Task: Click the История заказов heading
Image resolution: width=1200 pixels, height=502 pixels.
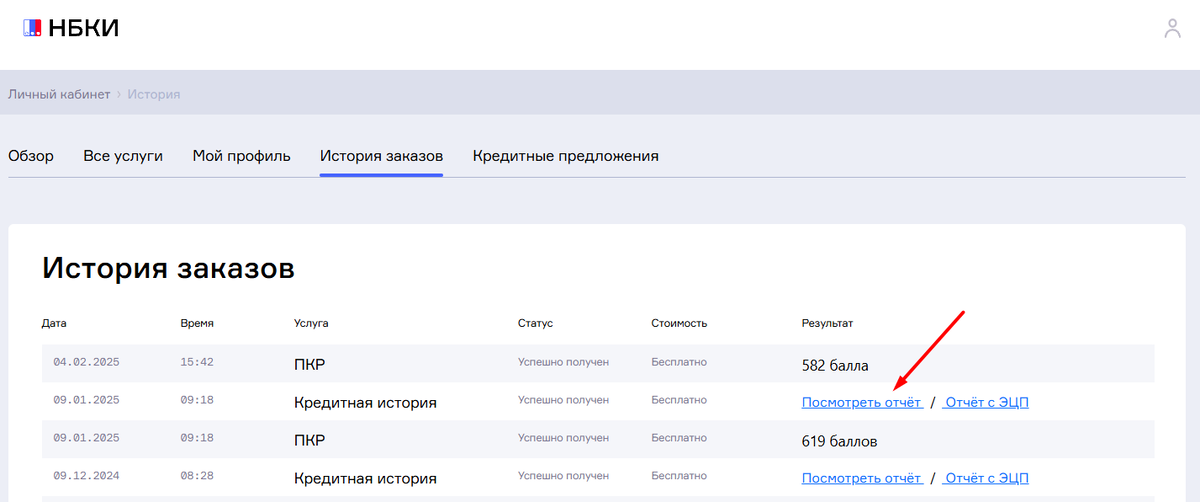Action: click(x=168, y=268)
